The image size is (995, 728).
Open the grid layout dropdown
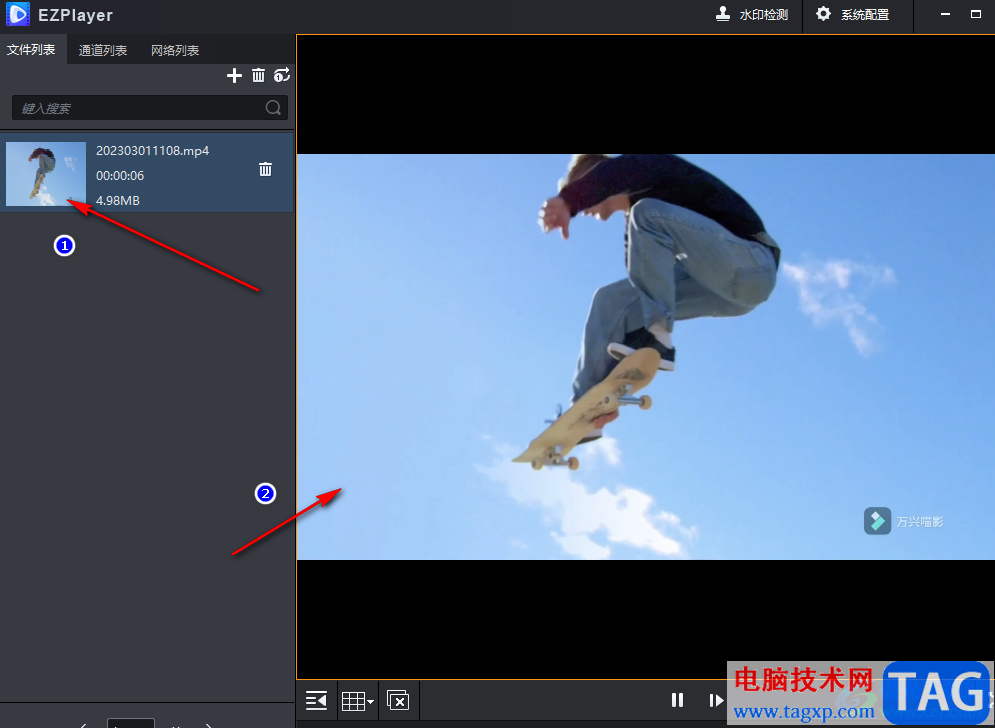pos(357,701)
